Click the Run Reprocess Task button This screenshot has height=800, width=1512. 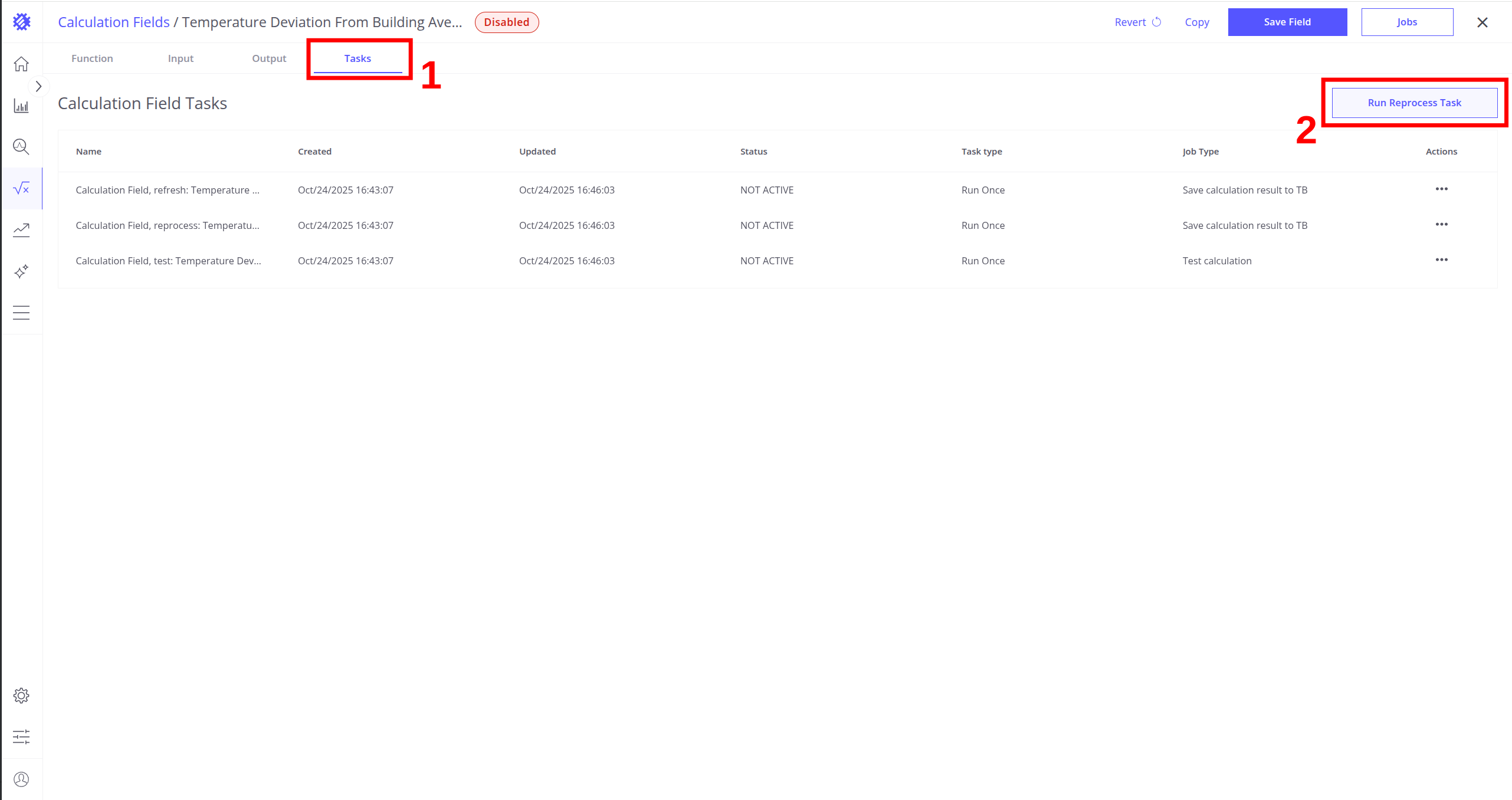(1414, 103)
